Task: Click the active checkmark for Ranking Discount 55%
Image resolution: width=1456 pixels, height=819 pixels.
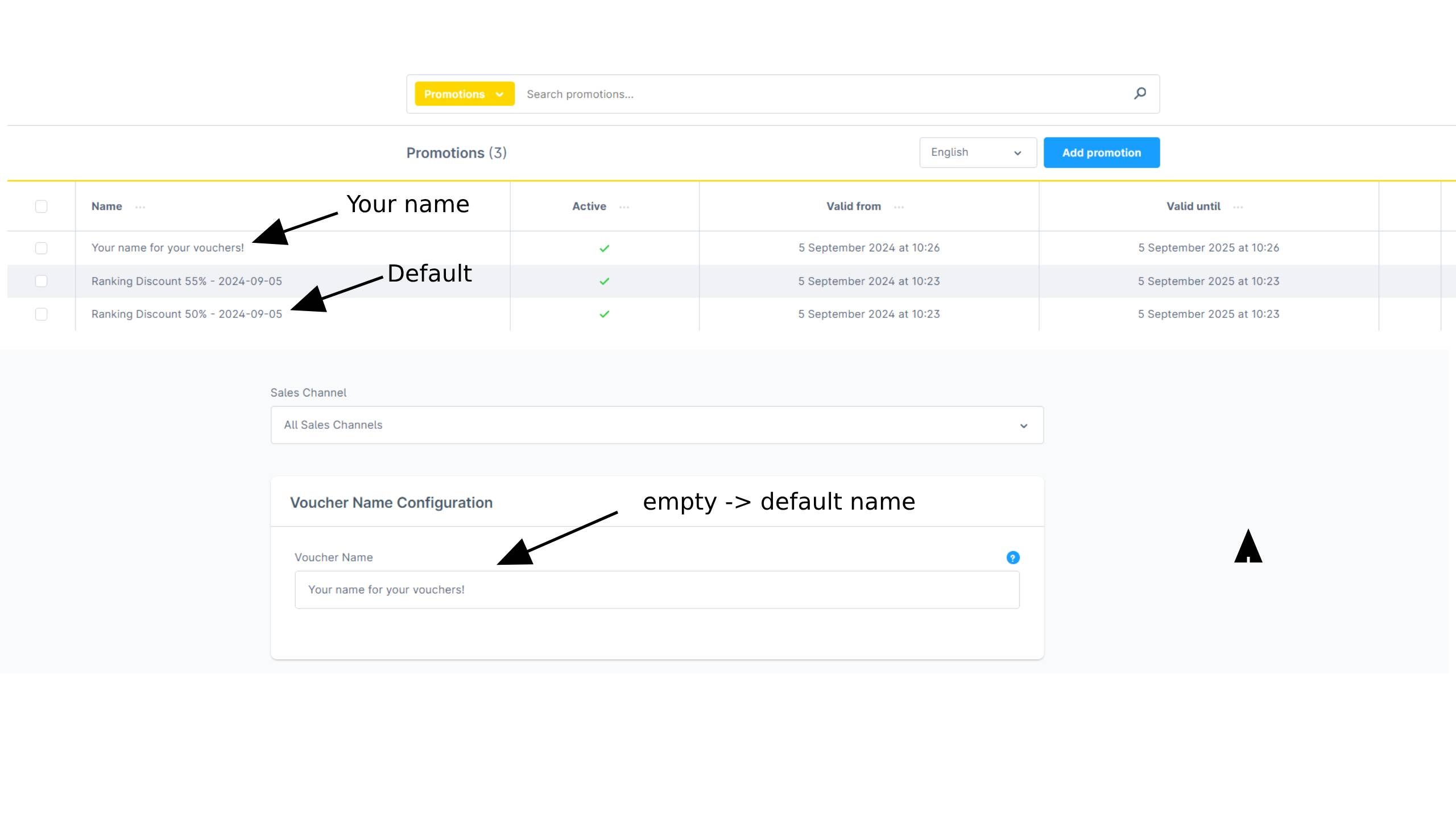Action: pos(605,281)
